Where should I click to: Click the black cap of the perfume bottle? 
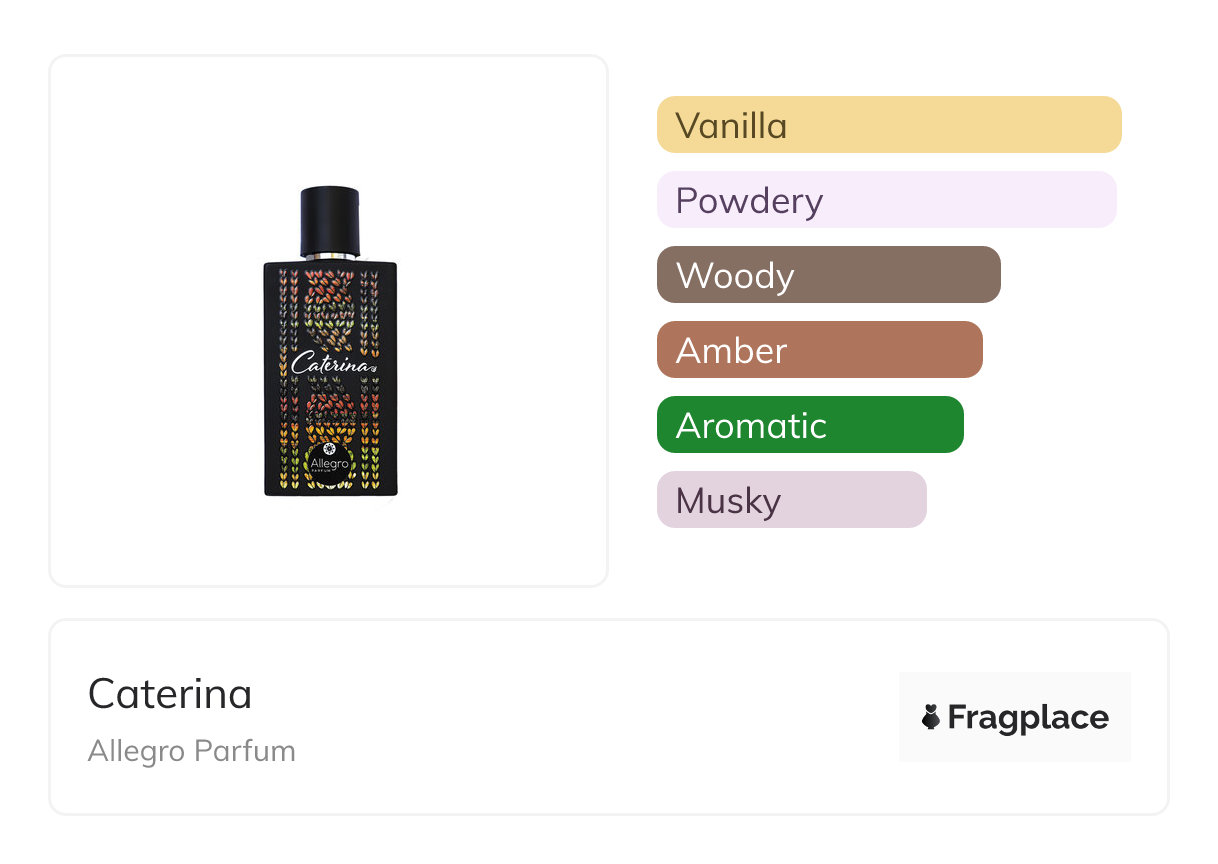330,219
